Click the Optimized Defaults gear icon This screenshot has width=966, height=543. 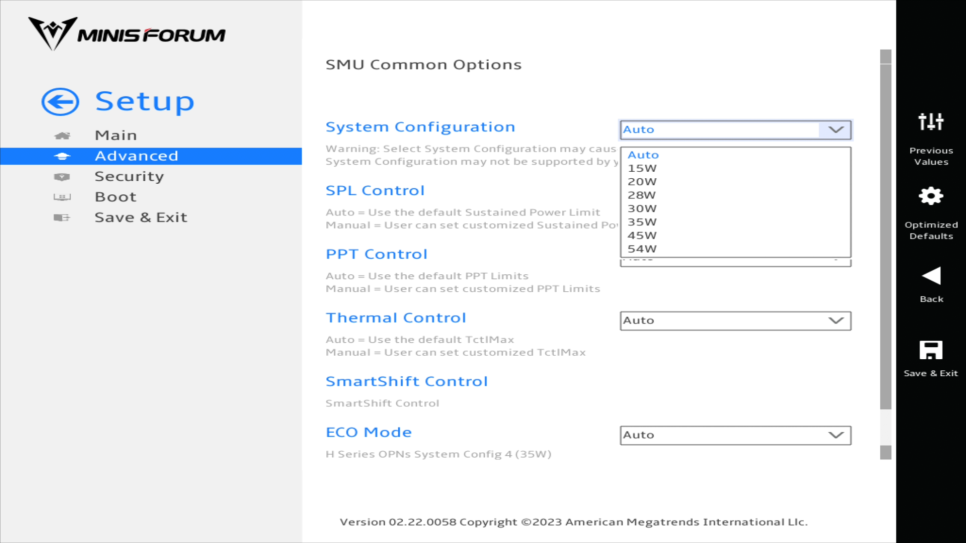(x=930, y=196)
